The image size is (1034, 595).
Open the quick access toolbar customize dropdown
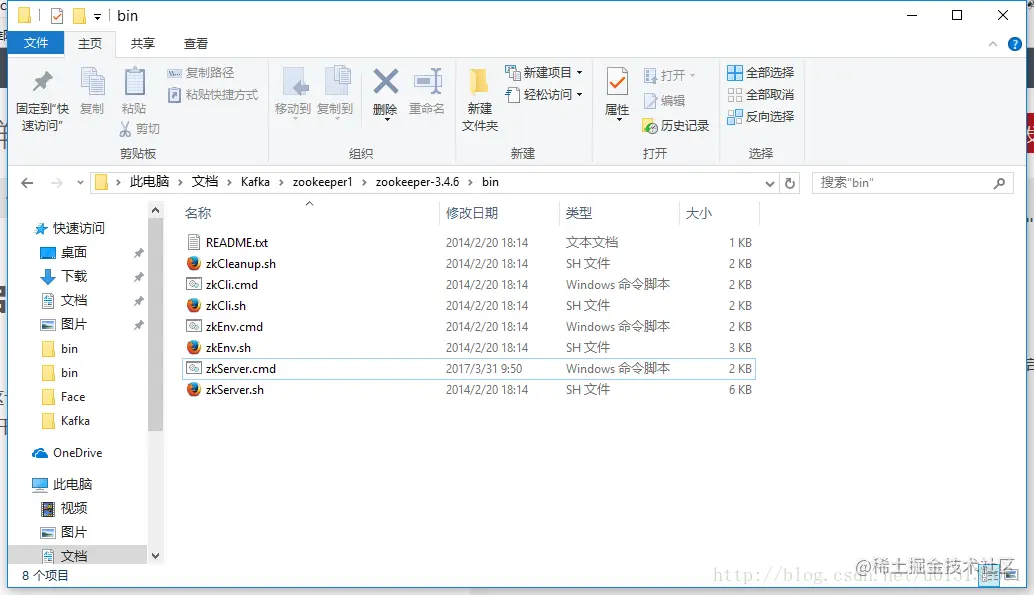(98, 16)
